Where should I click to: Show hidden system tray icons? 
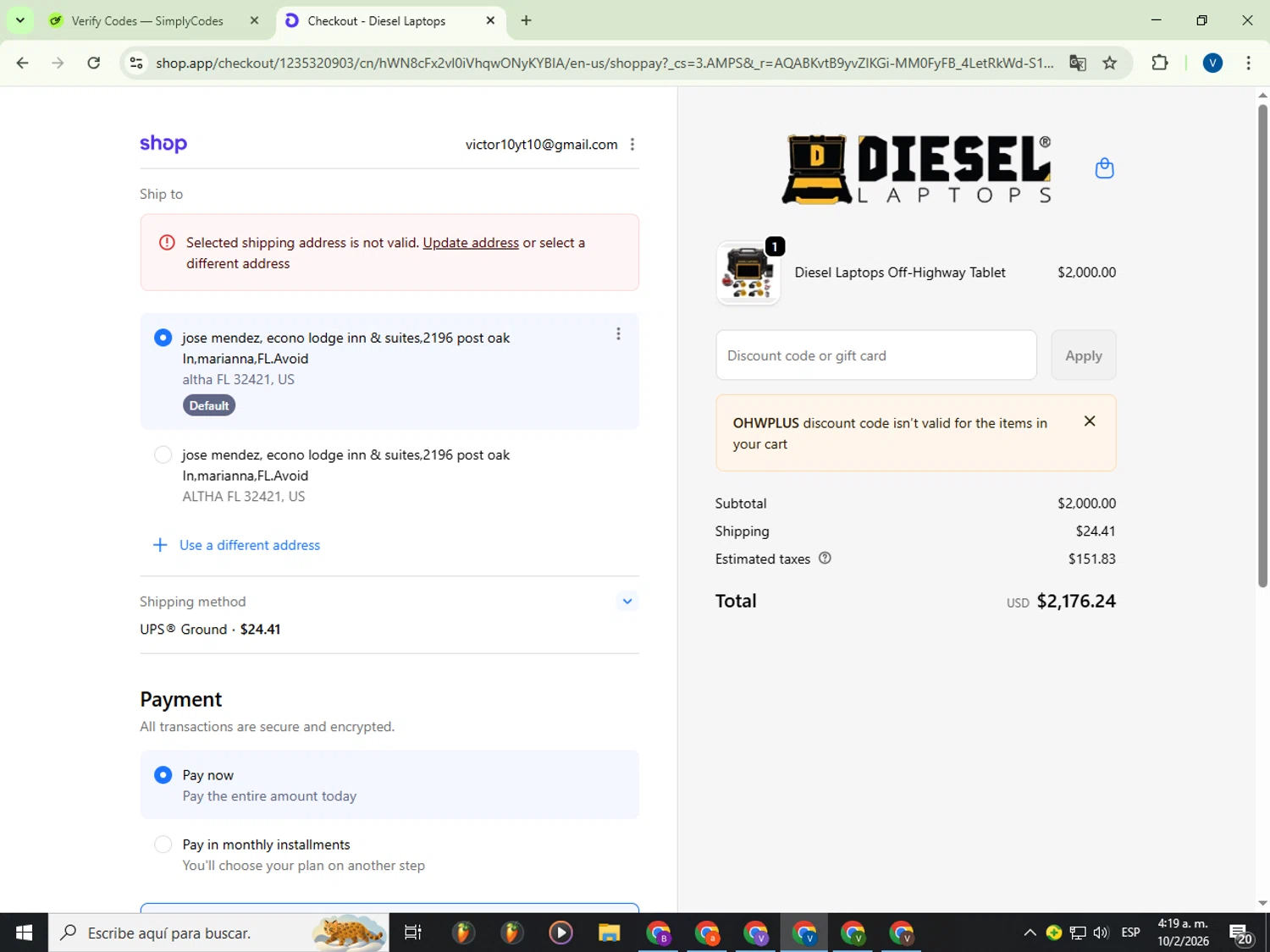point(1030,933)
